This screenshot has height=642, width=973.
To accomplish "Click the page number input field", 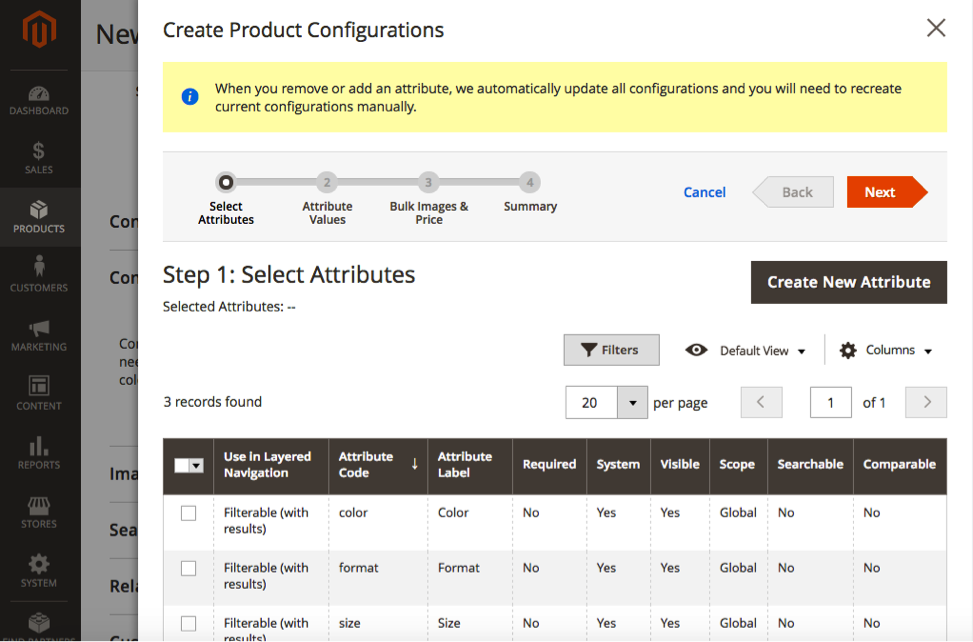I will click(830, 402).
